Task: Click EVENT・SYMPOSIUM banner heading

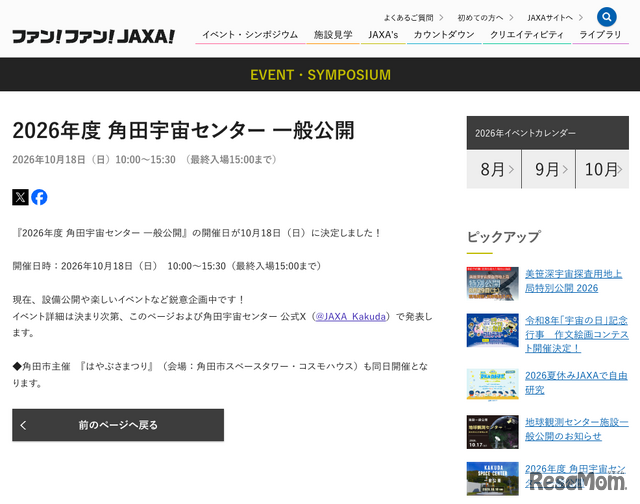Action: pyautogui.click(x=320, y=75)
